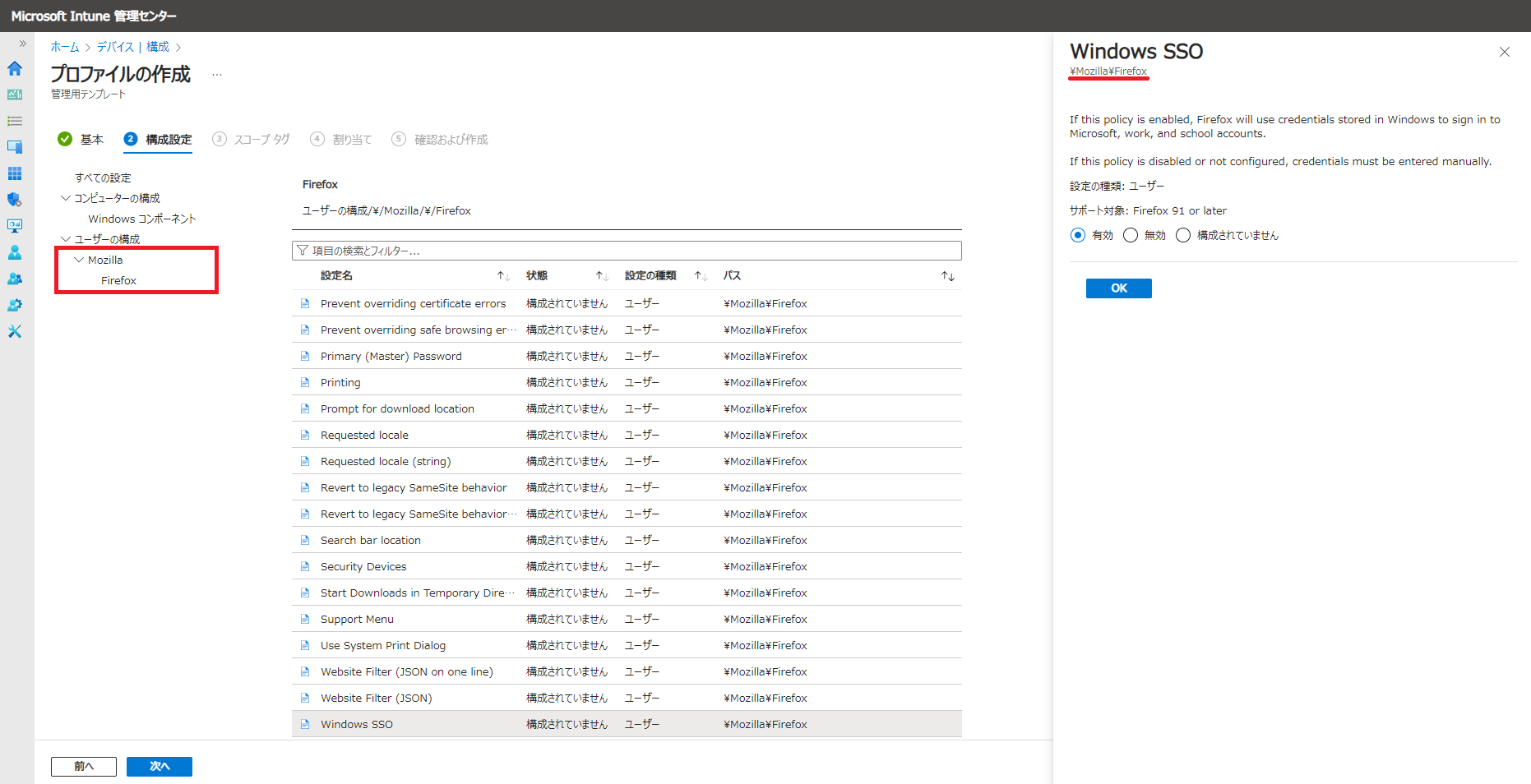
Task: Sort the list by 状態 arrows
Action: click(x=602, y=276)
